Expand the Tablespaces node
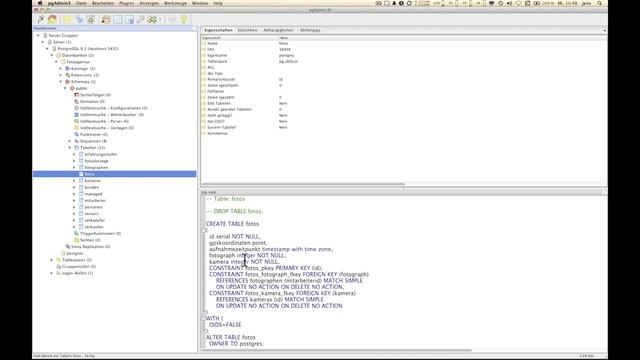 [x=52, y=260]
